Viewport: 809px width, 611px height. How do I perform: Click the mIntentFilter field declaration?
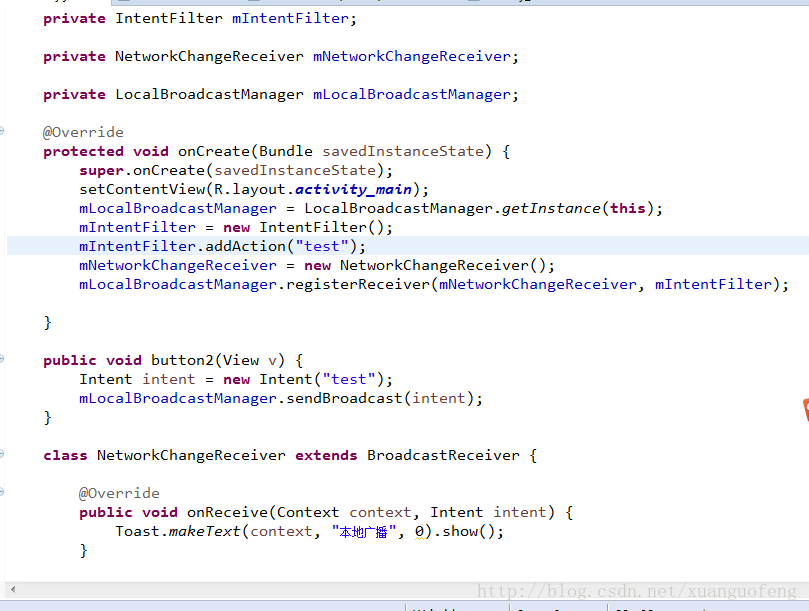291,18
